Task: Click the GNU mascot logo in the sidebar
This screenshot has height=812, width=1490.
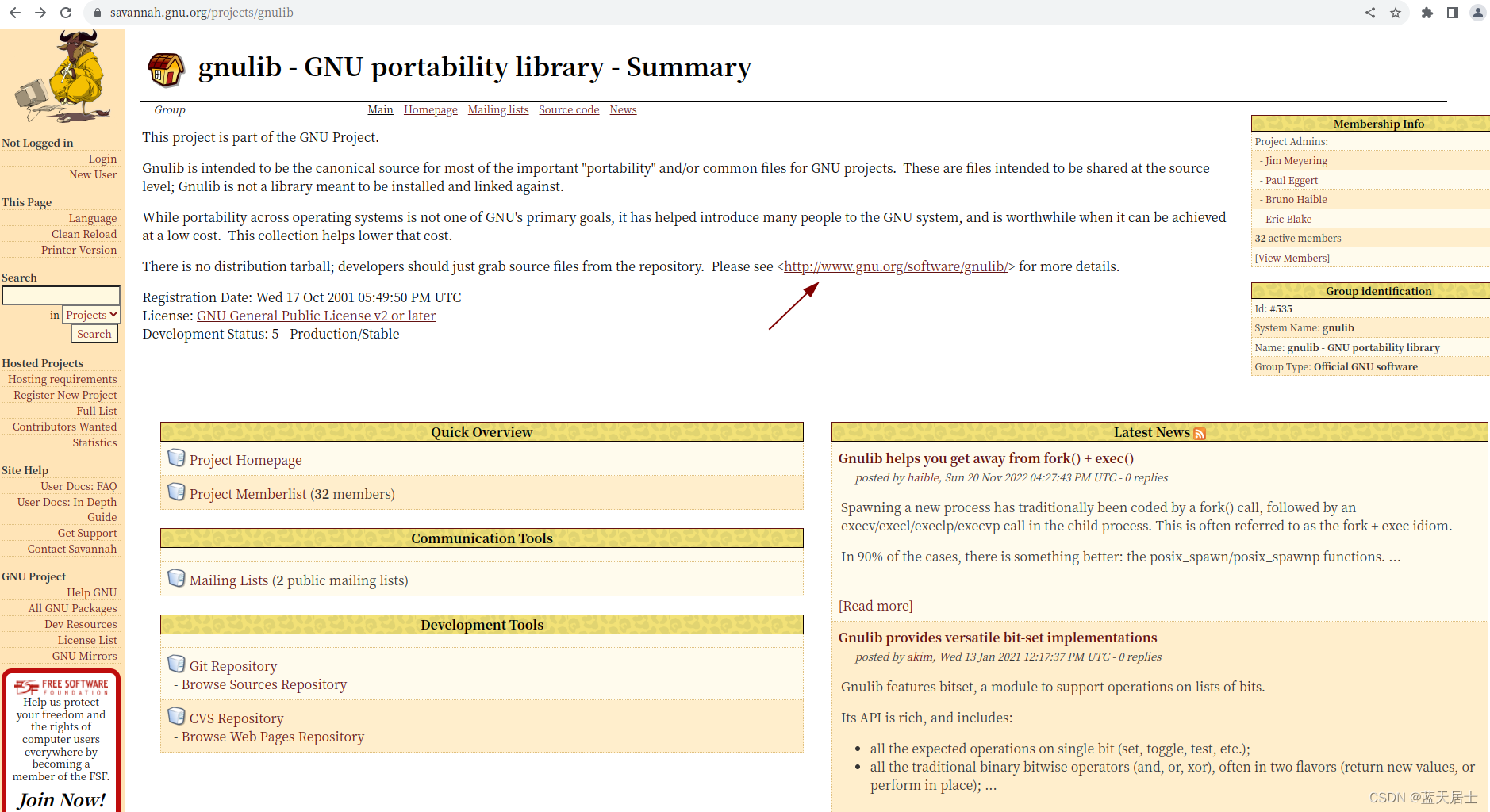Action: point(62,77)
